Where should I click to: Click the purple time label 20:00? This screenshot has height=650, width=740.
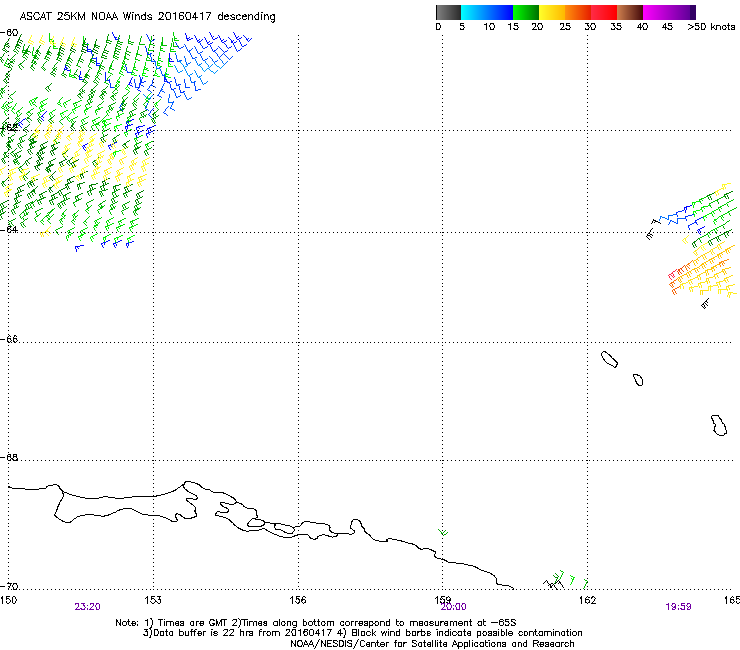tap(454, 607)
